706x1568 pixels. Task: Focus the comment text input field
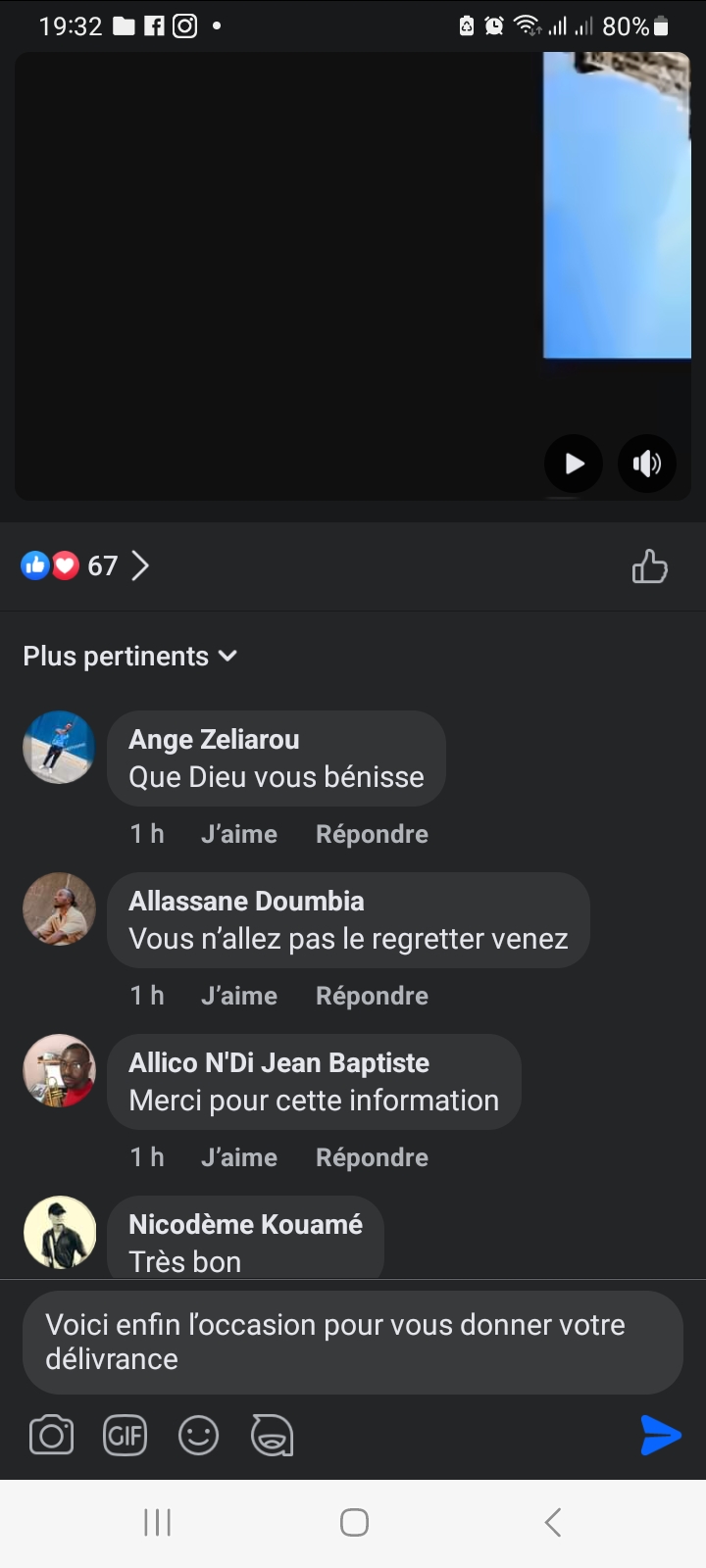(352, 1342)
